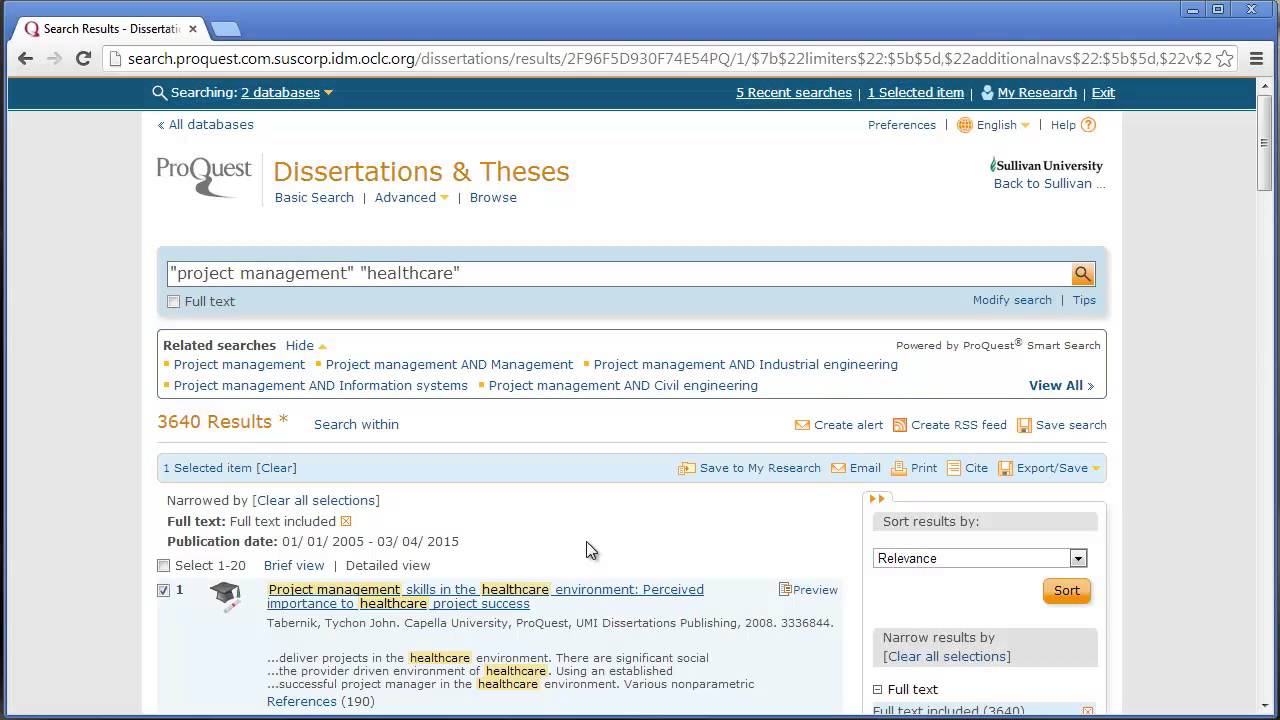The image size is (1280, 720).
Task: Click the Searching magnifier icon in top bar
Action: [x=159, y=93]
